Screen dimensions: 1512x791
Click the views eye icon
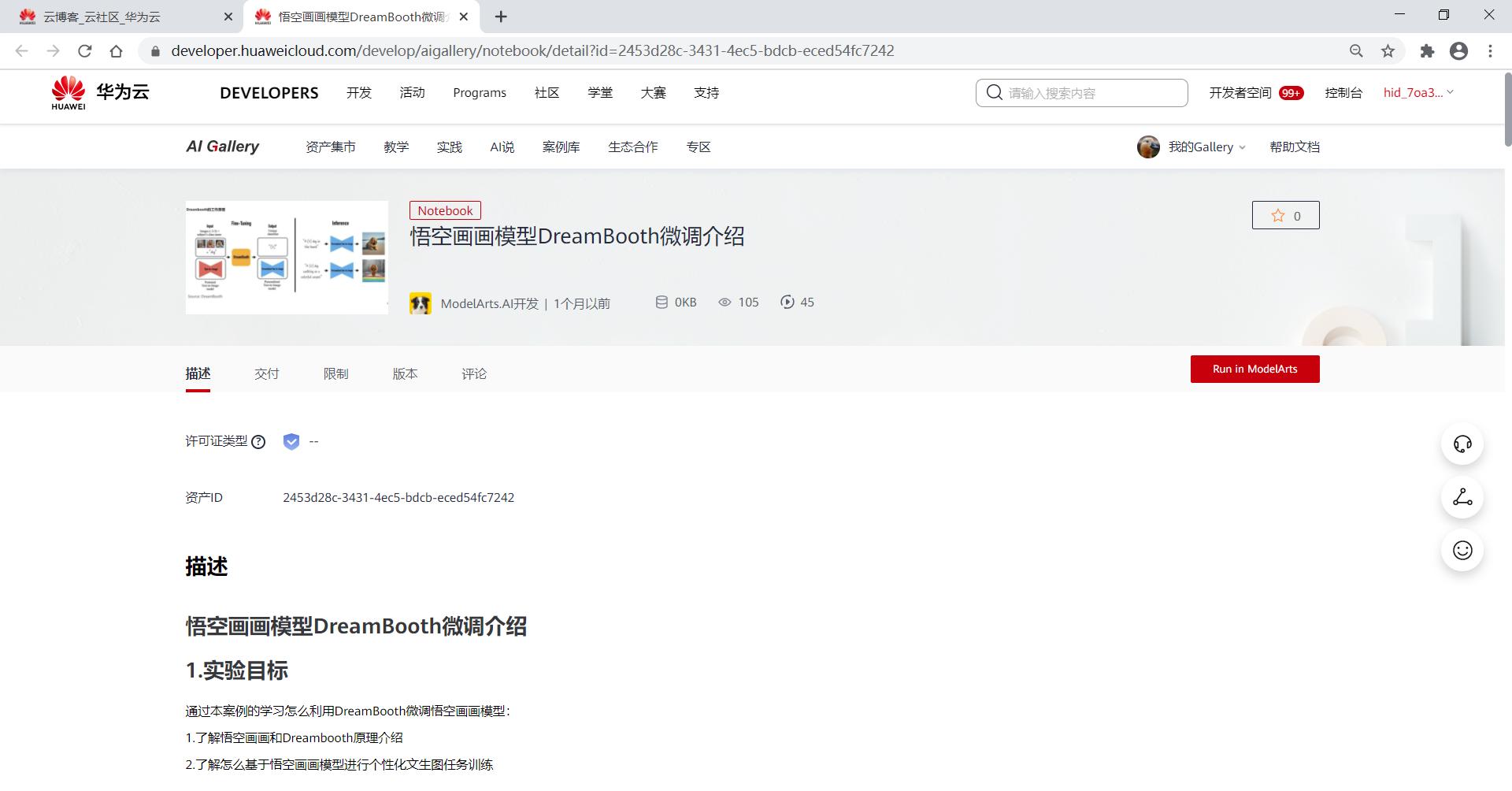(x=724, y=303)
